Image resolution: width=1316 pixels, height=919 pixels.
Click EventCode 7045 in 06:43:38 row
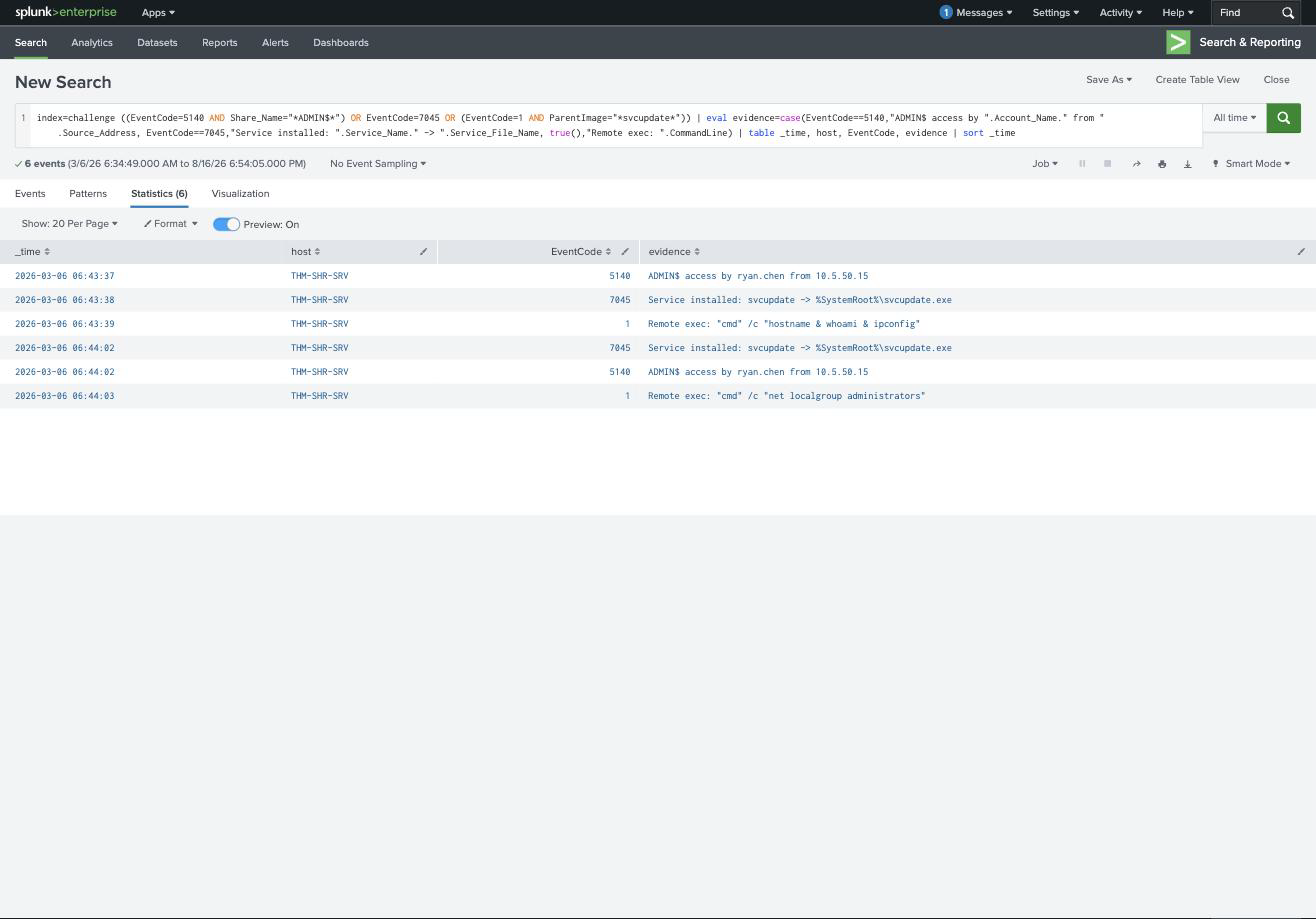[619, 300]
